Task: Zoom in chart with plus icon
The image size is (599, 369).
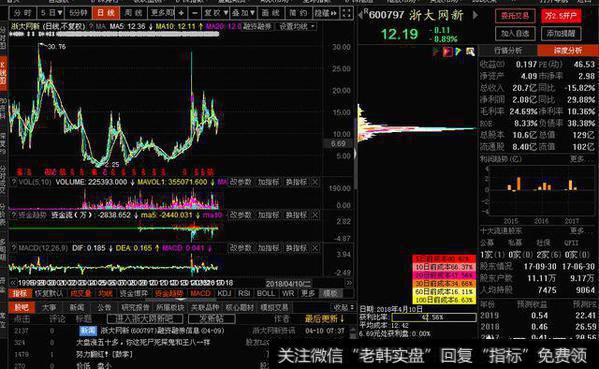Action: 181,13
